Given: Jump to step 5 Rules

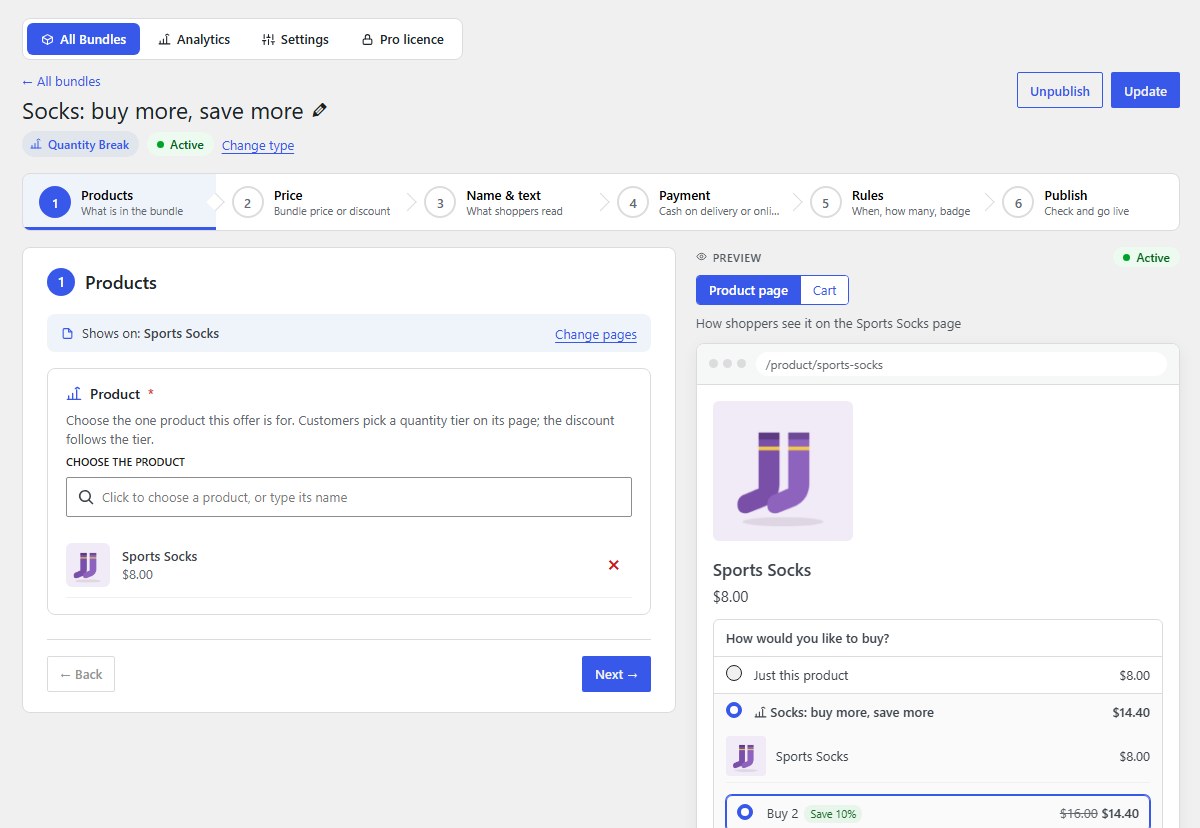Looking at the screenshot, I should (891, 202).
